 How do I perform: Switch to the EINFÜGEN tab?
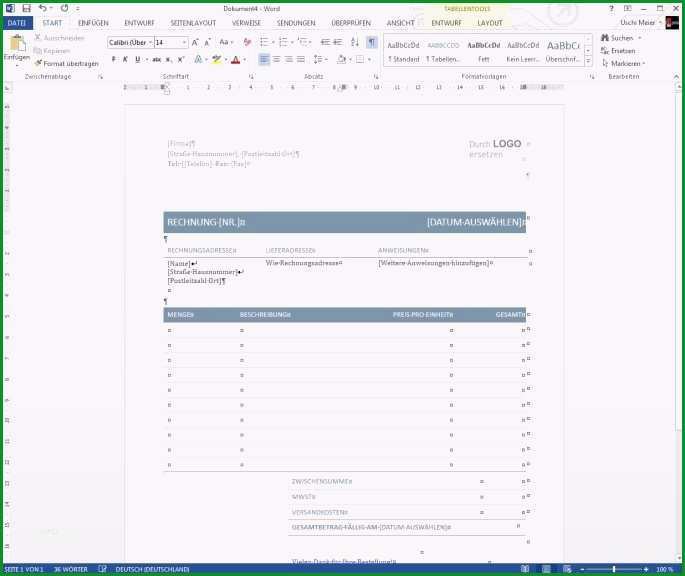click(93, 23)
